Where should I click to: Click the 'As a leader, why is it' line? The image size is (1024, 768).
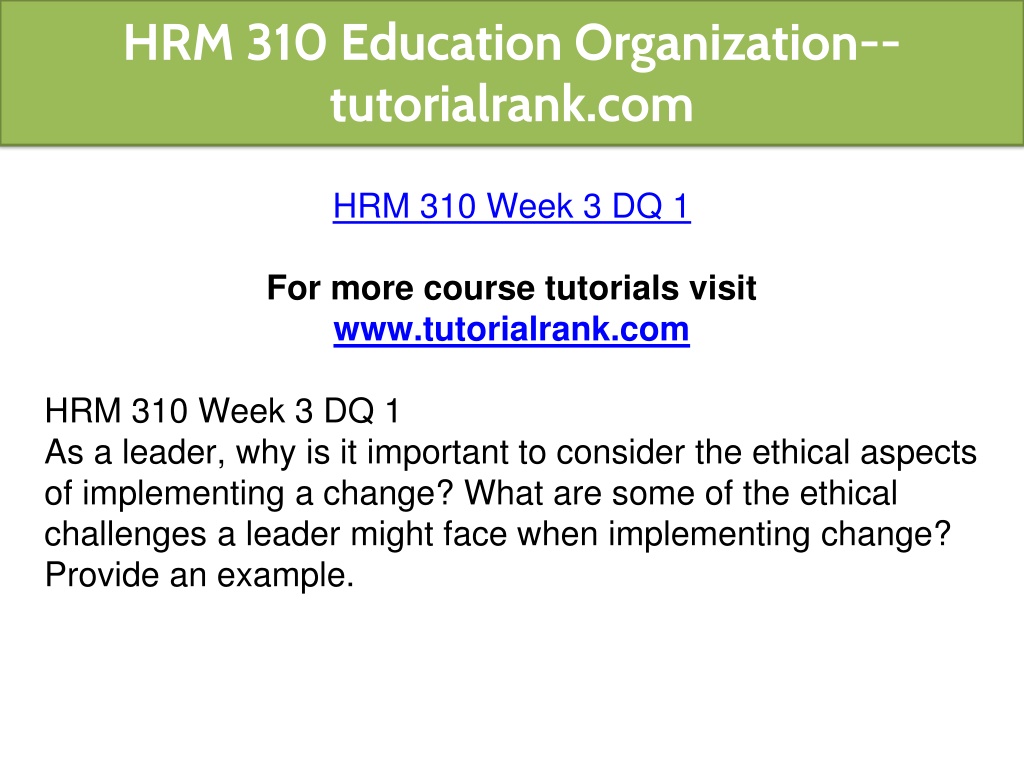click(511, 454)
